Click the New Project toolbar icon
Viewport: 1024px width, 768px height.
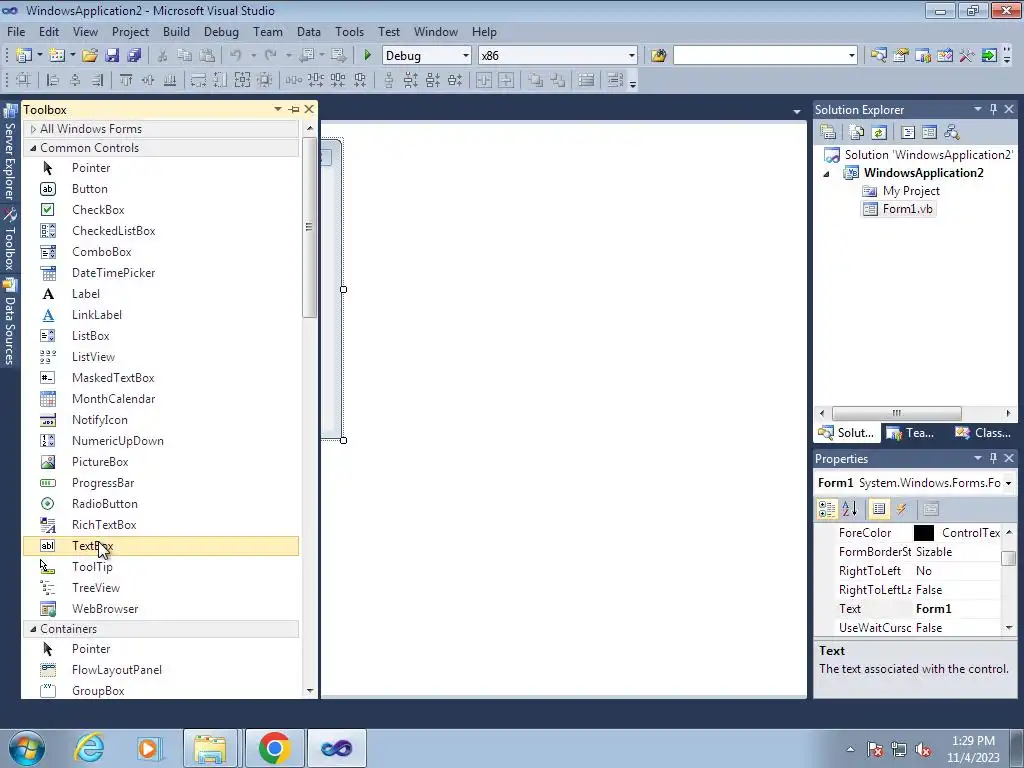tap(24, 56)
